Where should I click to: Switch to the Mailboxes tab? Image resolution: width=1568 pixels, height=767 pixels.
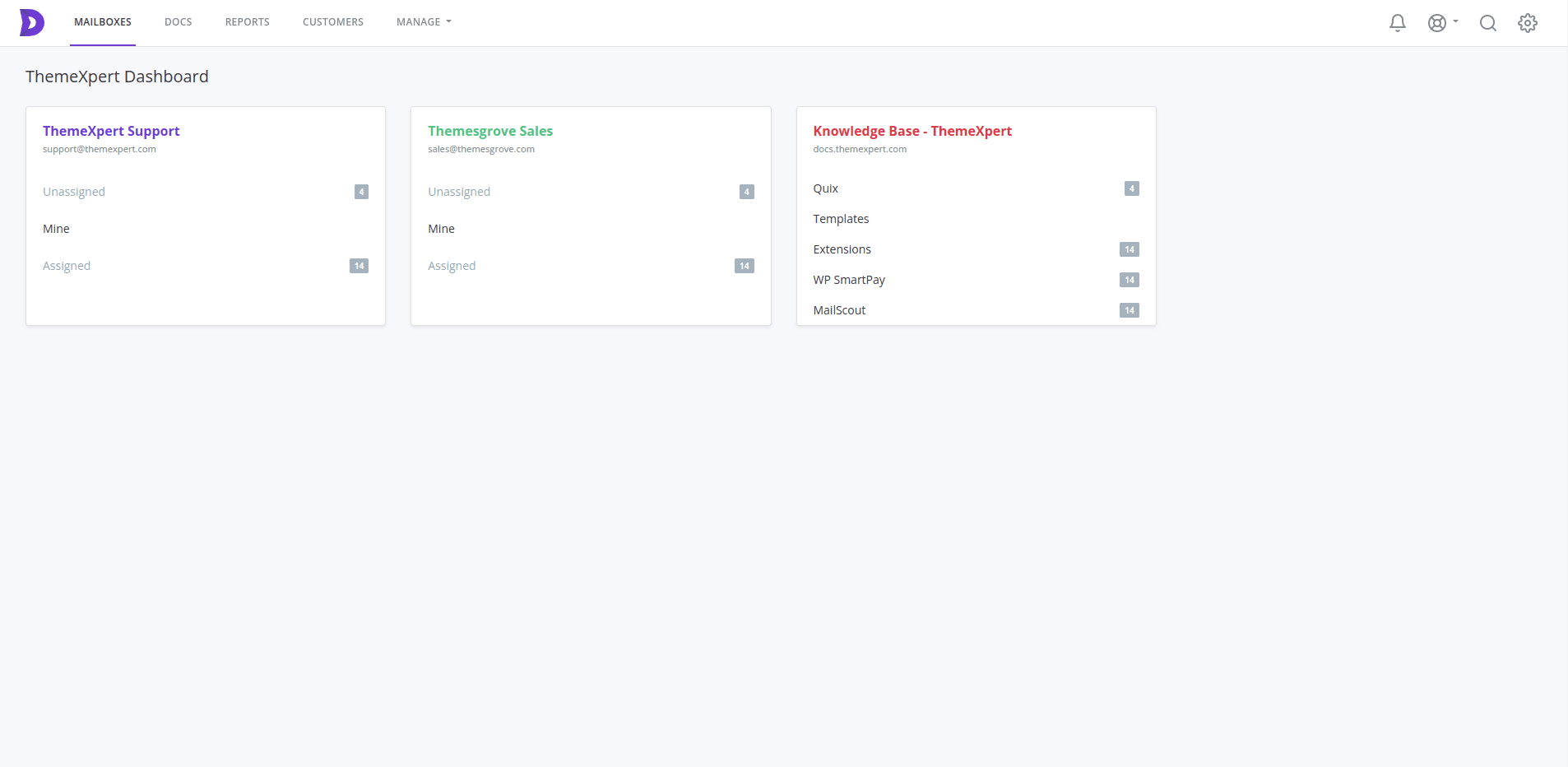[x=103, y=22]
